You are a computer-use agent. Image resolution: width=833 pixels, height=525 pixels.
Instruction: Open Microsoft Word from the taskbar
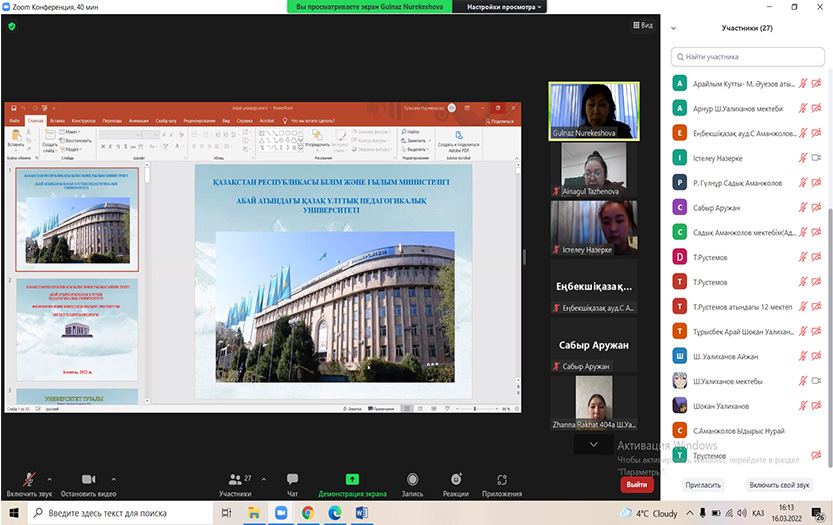click(x=361, y=513)
